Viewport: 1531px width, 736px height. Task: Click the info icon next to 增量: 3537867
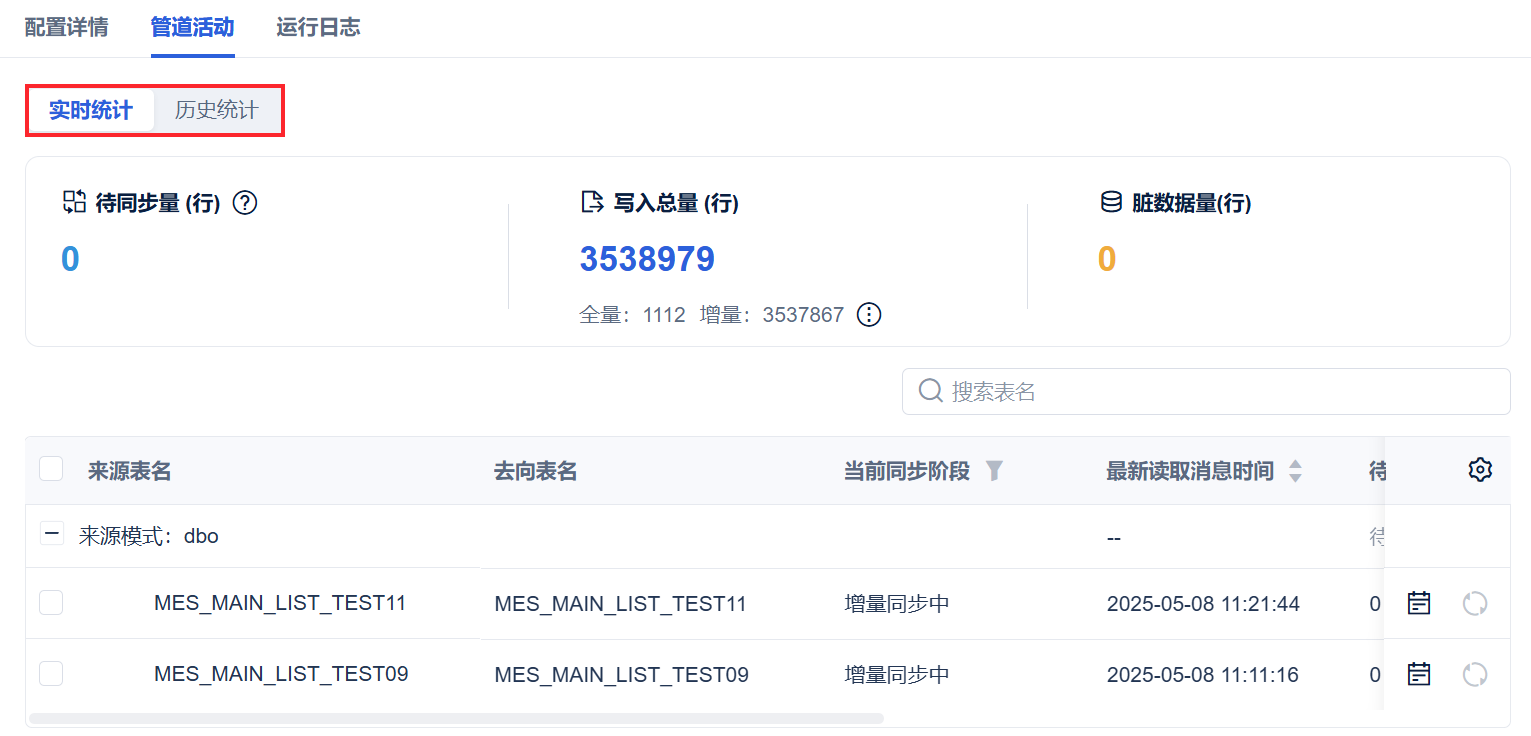(x=869, y=315)
